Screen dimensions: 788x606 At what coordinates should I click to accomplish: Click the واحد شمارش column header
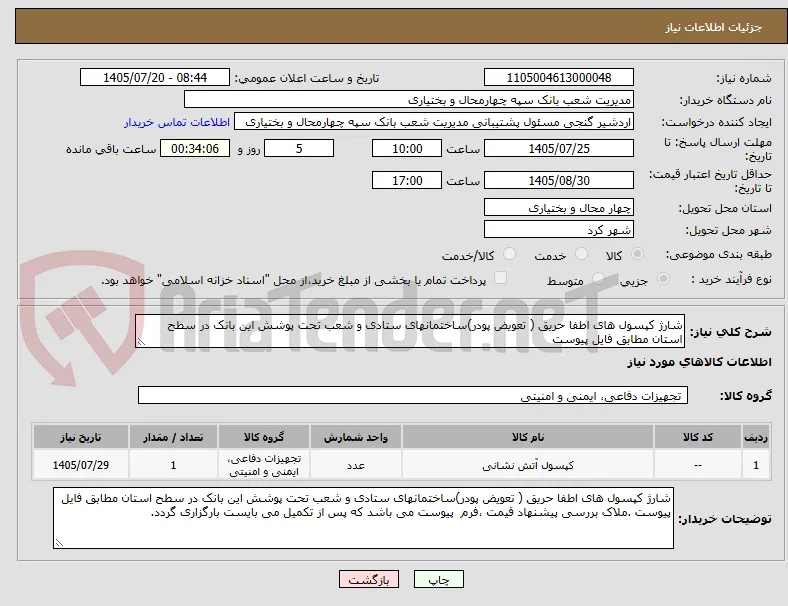pyautogui.click(x=356, y=437)
